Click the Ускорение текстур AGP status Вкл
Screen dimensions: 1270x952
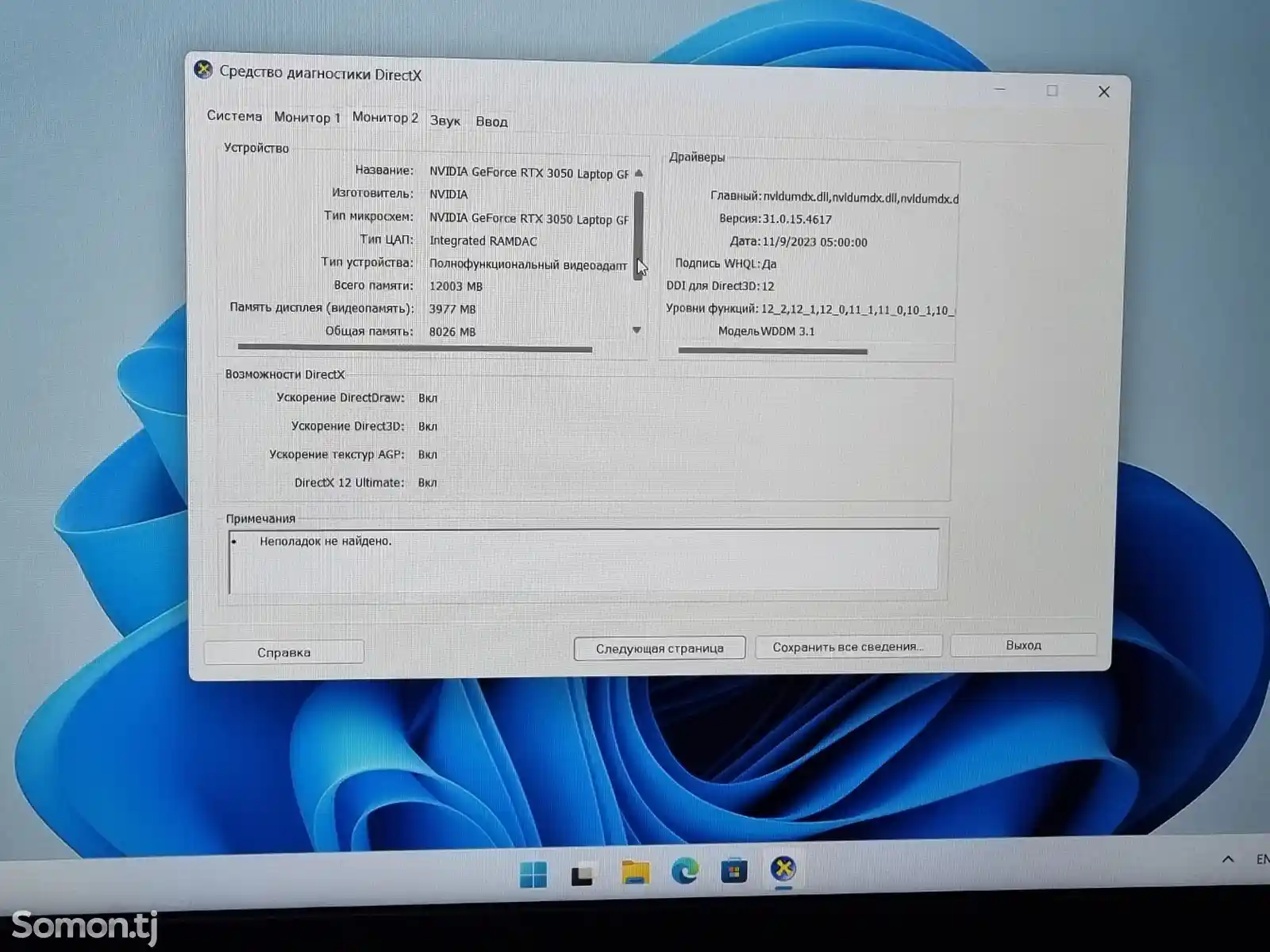tap(428, 455)
